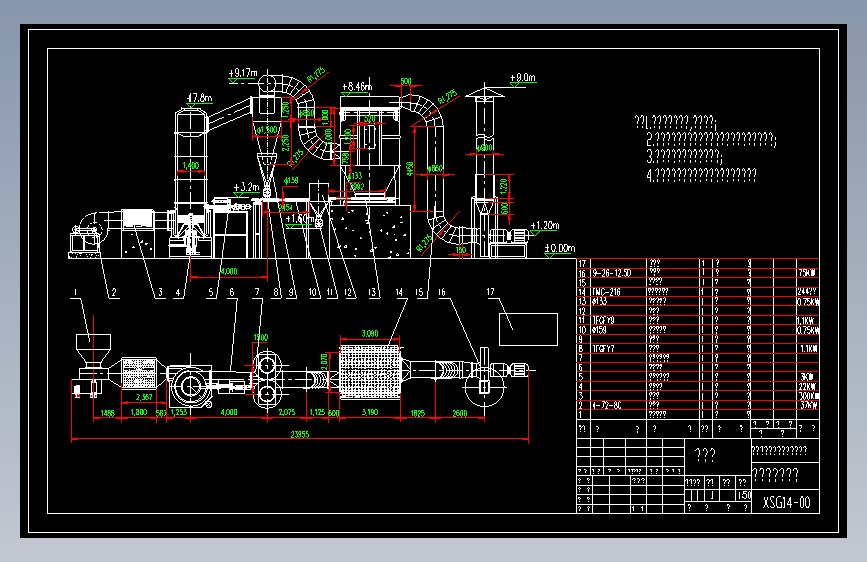Select the +8.46m elevation label
The width and height of the screenshot is (867, 562).
(x=357, y=87)
